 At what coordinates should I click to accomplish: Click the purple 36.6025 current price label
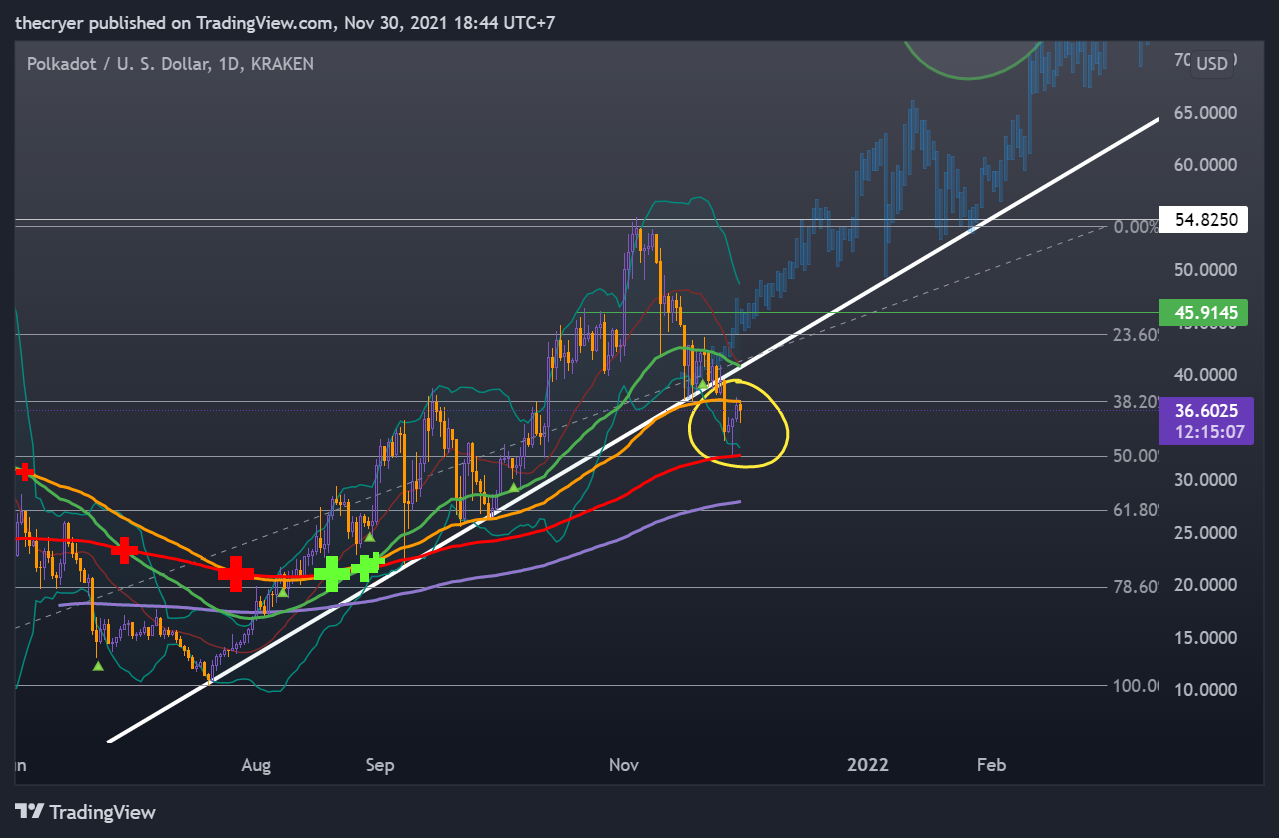tap(1206, 411)
